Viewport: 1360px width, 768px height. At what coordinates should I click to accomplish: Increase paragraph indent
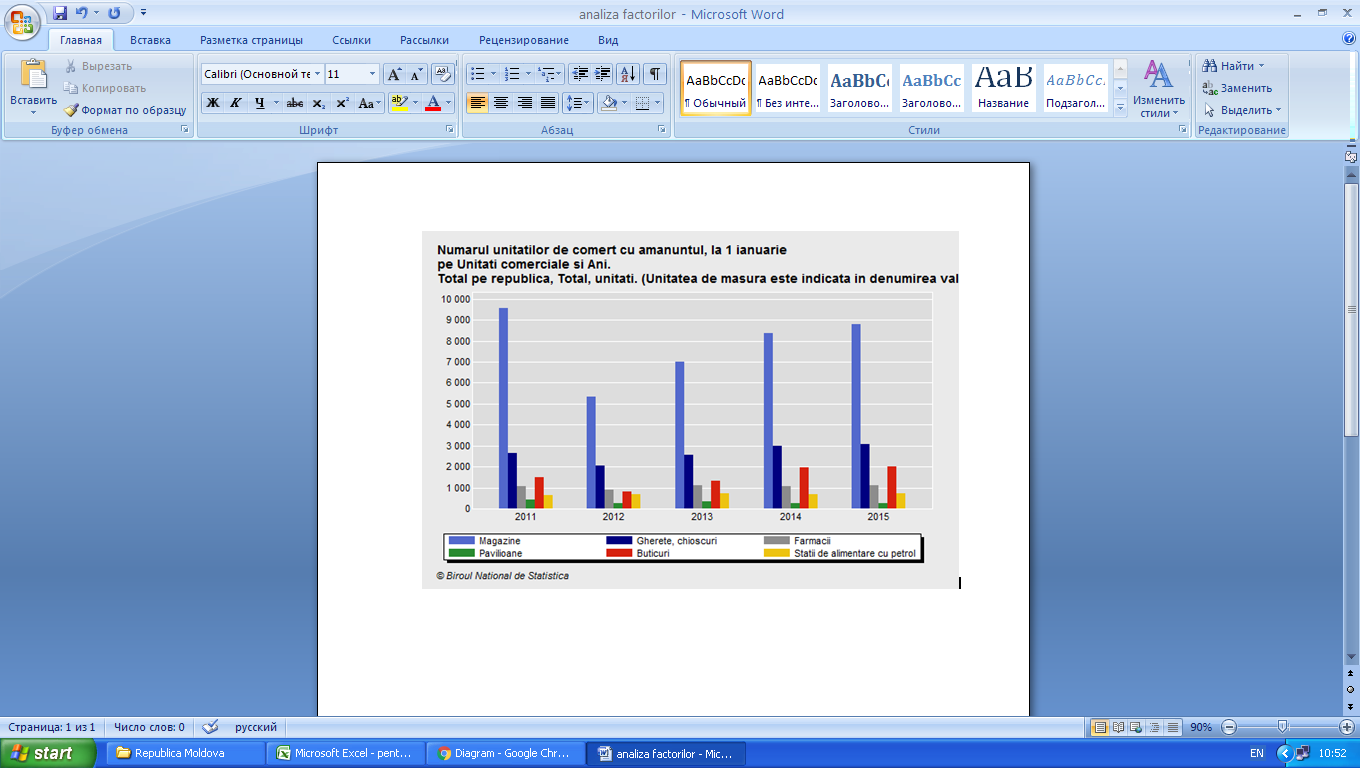pyautogui.click(x=603, y=74)
